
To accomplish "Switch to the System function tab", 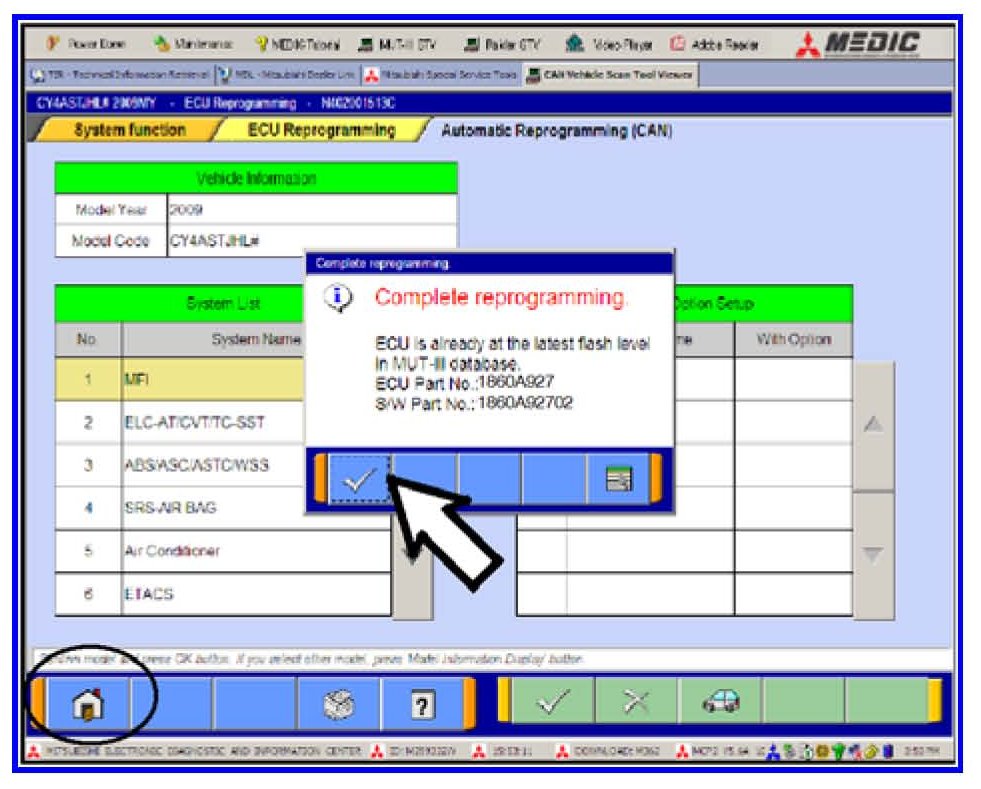I will tap(128, 131).
